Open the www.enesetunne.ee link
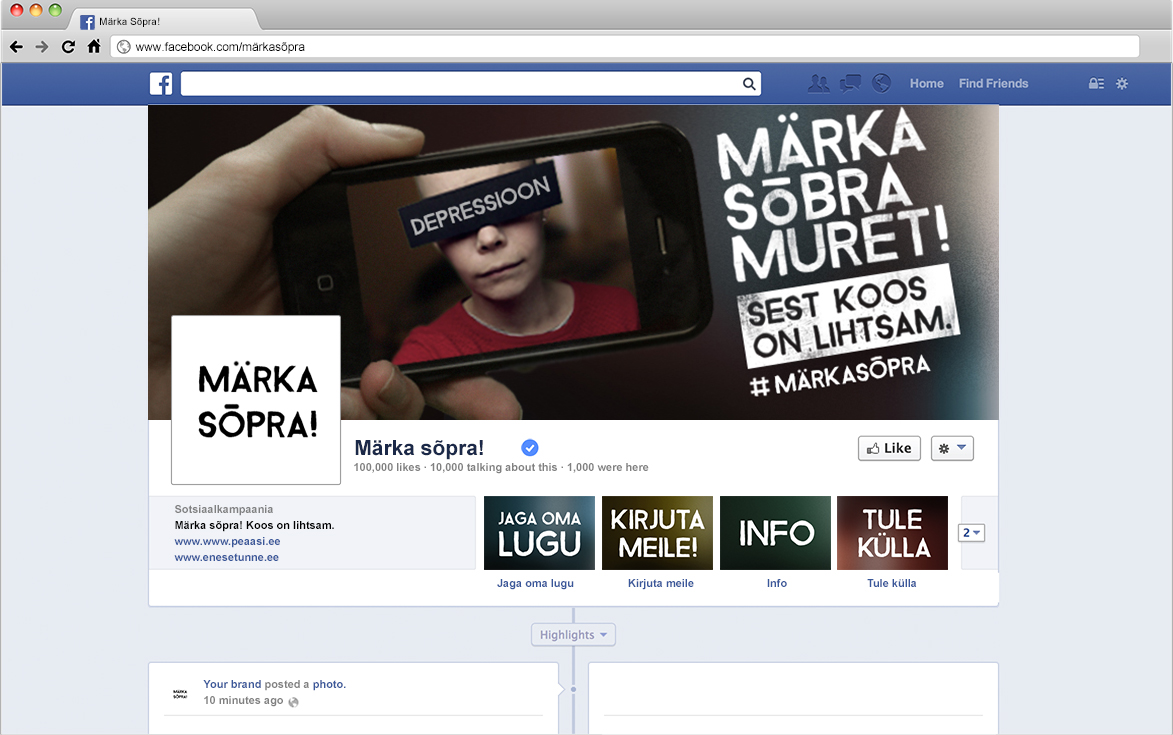Viewport: 1173px width, 735px height. click(227, 557)
